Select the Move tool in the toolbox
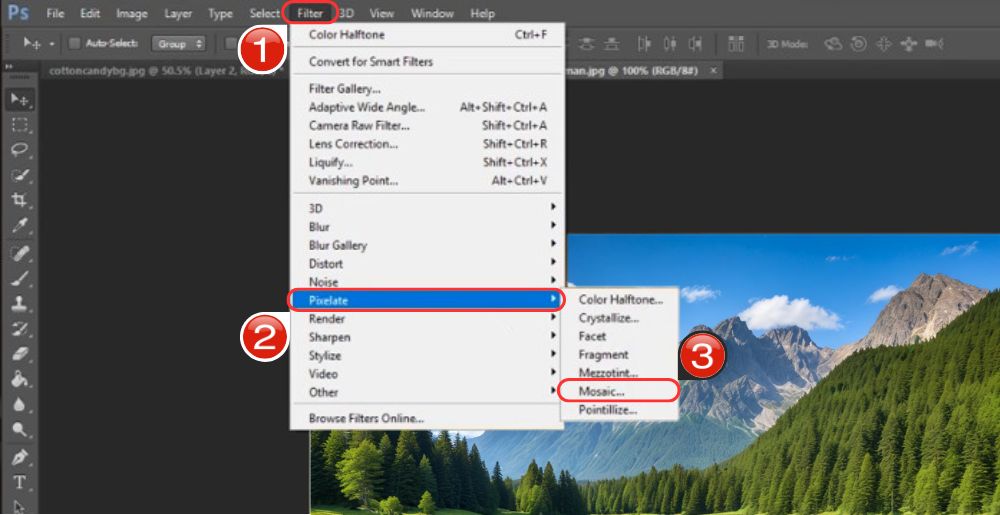The width and height of the screenshot is (1000, 515). (19, 99)
